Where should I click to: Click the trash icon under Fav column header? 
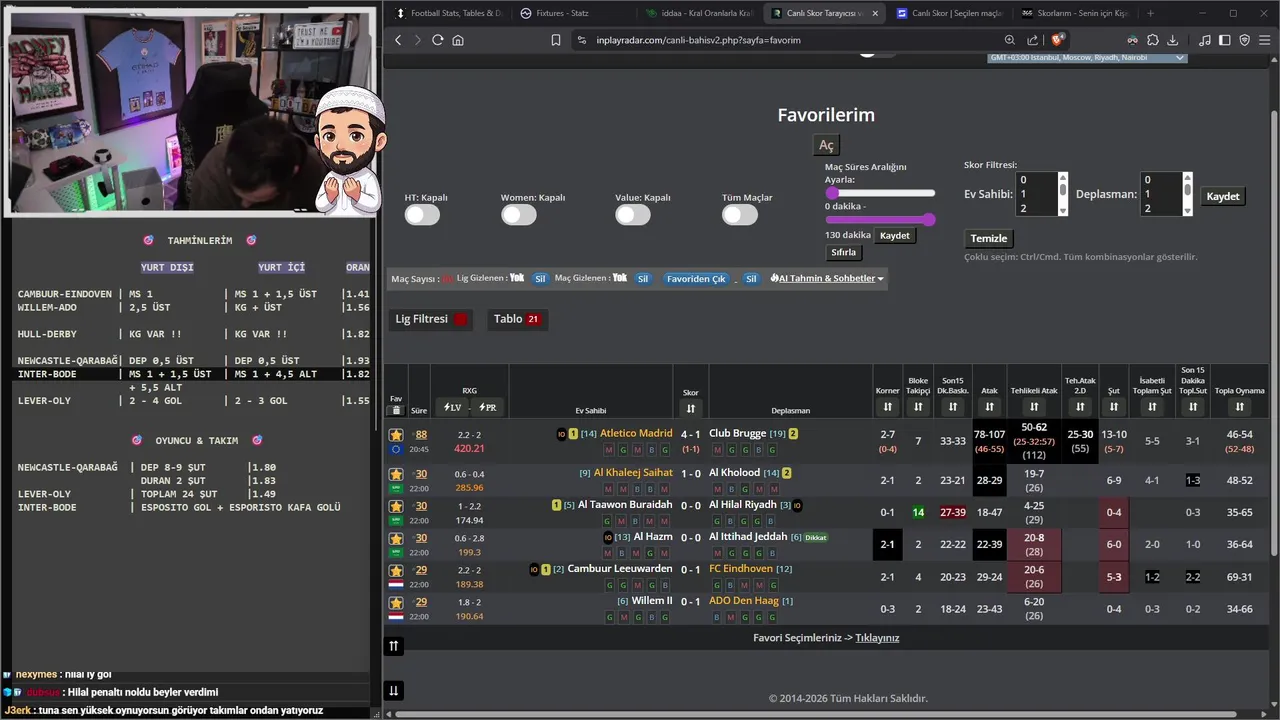[x=395, y=410]
